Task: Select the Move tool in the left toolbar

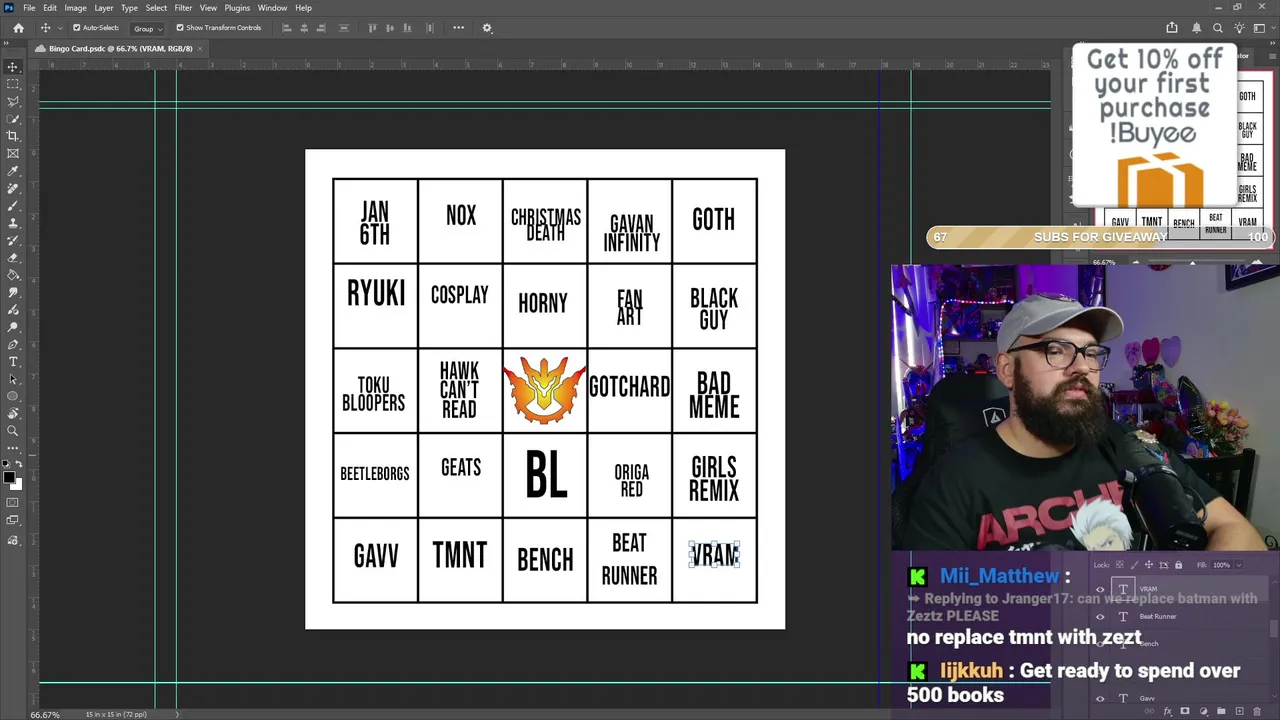Action: coord(13,67)
